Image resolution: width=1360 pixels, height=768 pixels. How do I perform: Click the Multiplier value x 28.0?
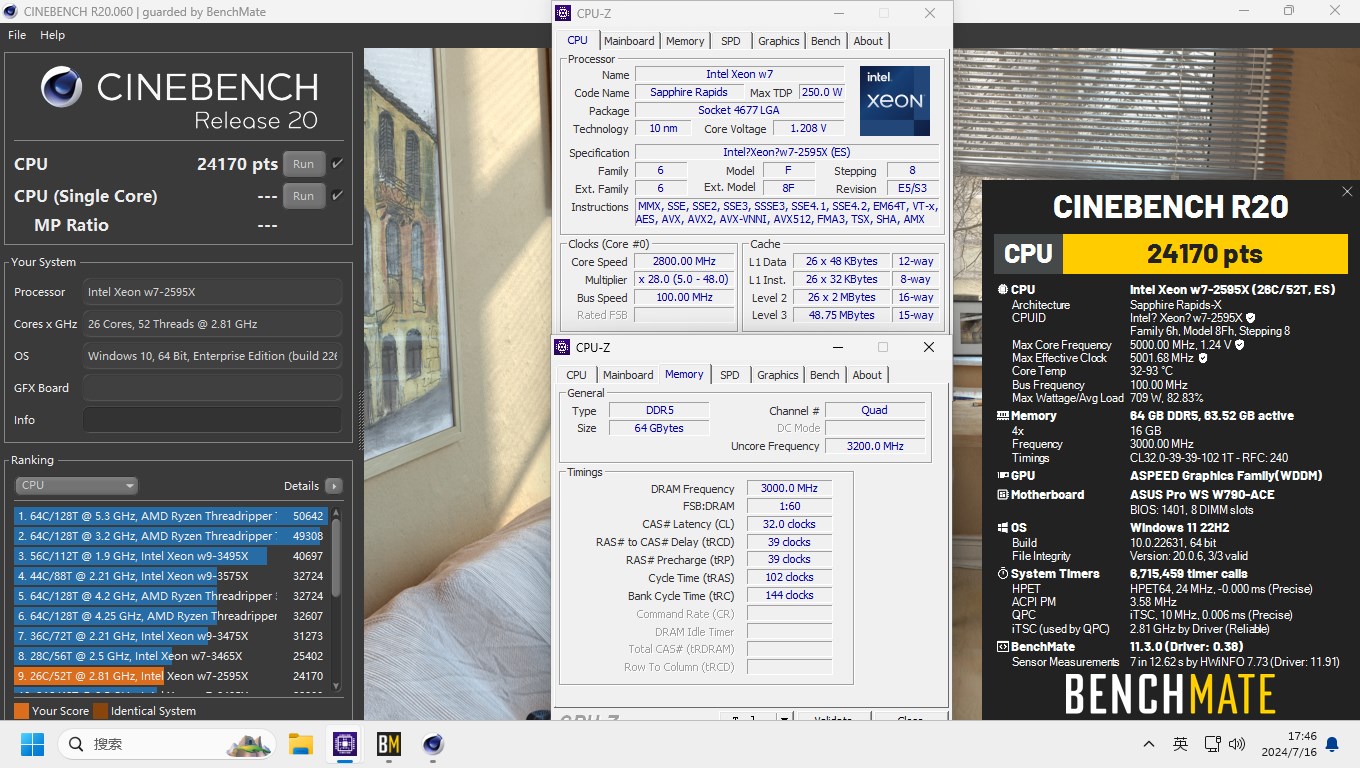pos(685,280)
